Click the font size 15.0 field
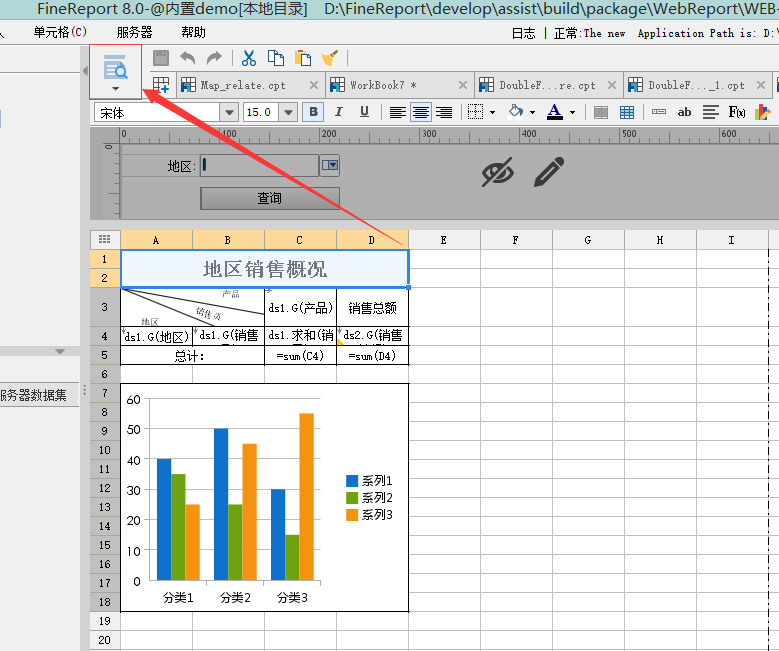The height and width of the screenshot is (651, 779). (x=261, y=112)
